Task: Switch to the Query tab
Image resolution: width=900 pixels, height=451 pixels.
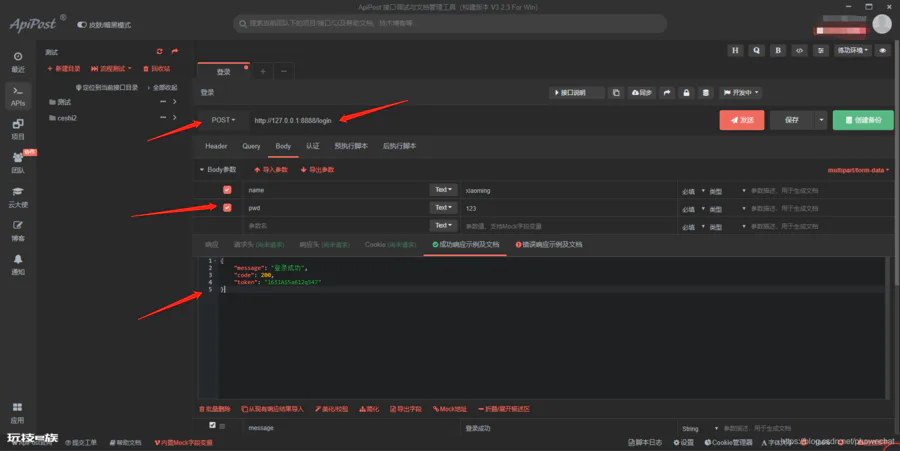Action: 251,146
